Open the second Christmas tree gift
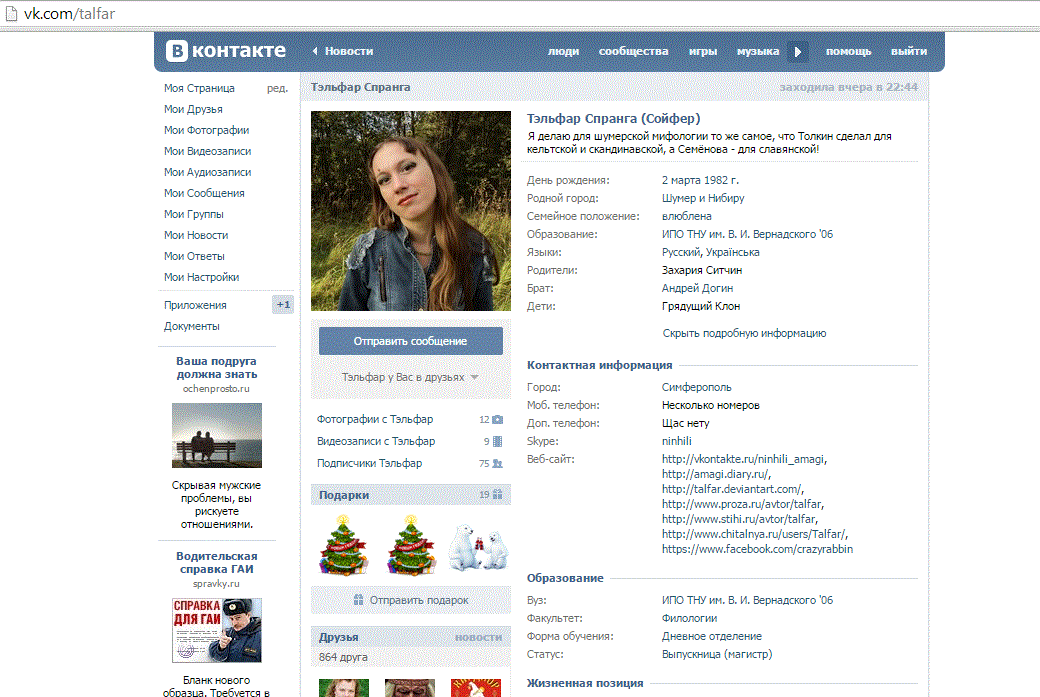 [x=411, y=544]
